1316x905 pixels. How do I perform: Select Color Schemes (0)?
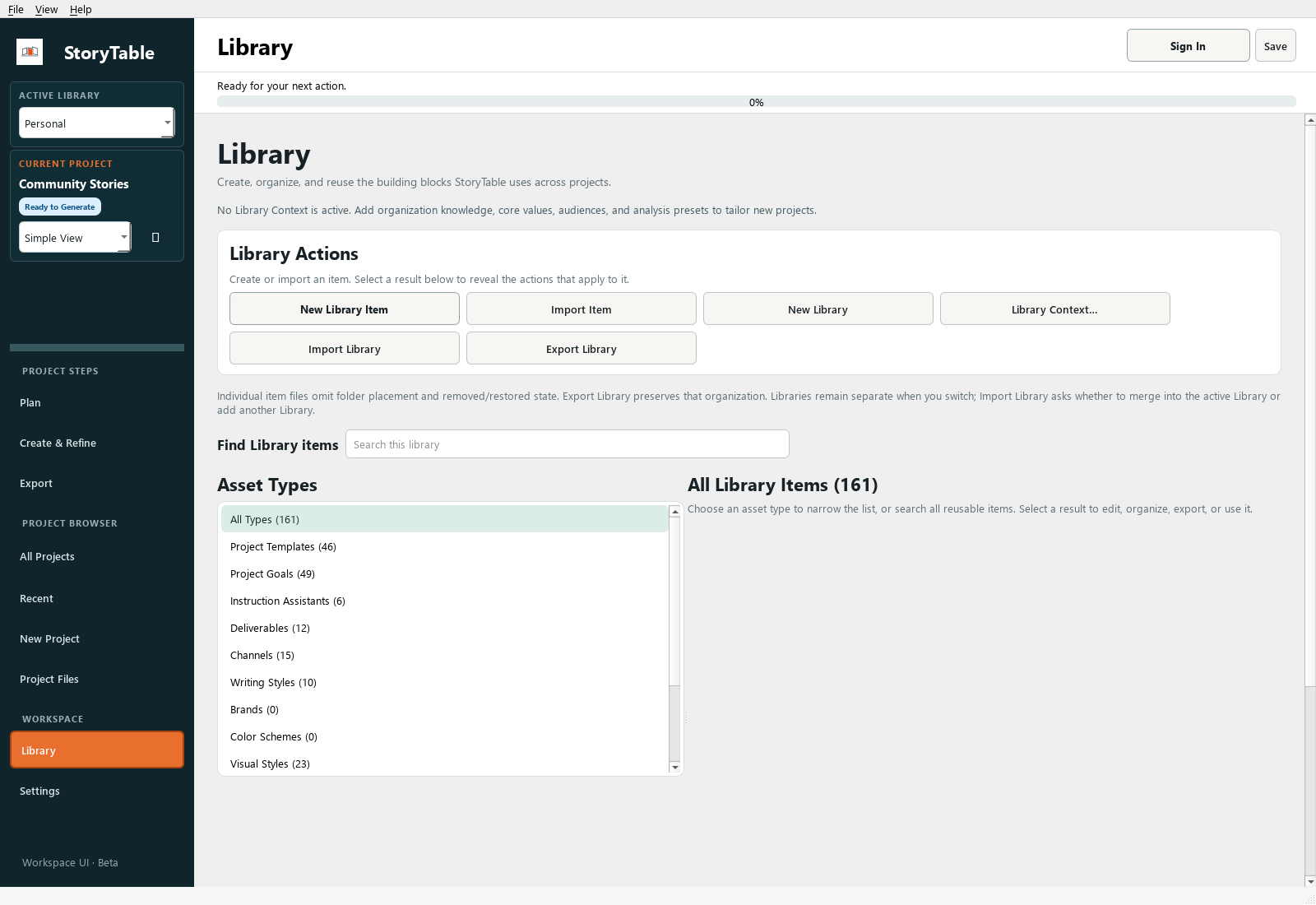point(444,736)
